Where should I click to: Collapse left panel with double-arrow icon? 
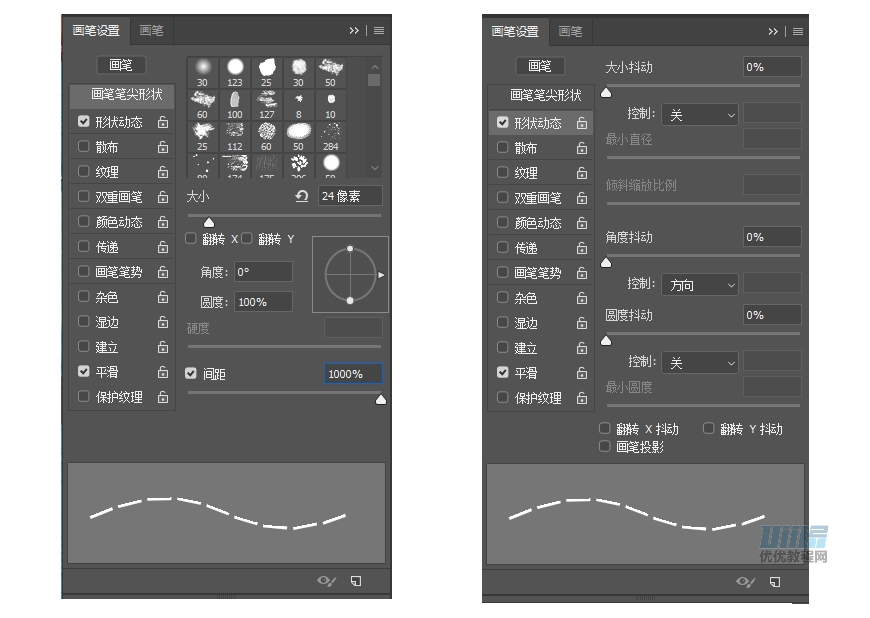click(354, 31)
